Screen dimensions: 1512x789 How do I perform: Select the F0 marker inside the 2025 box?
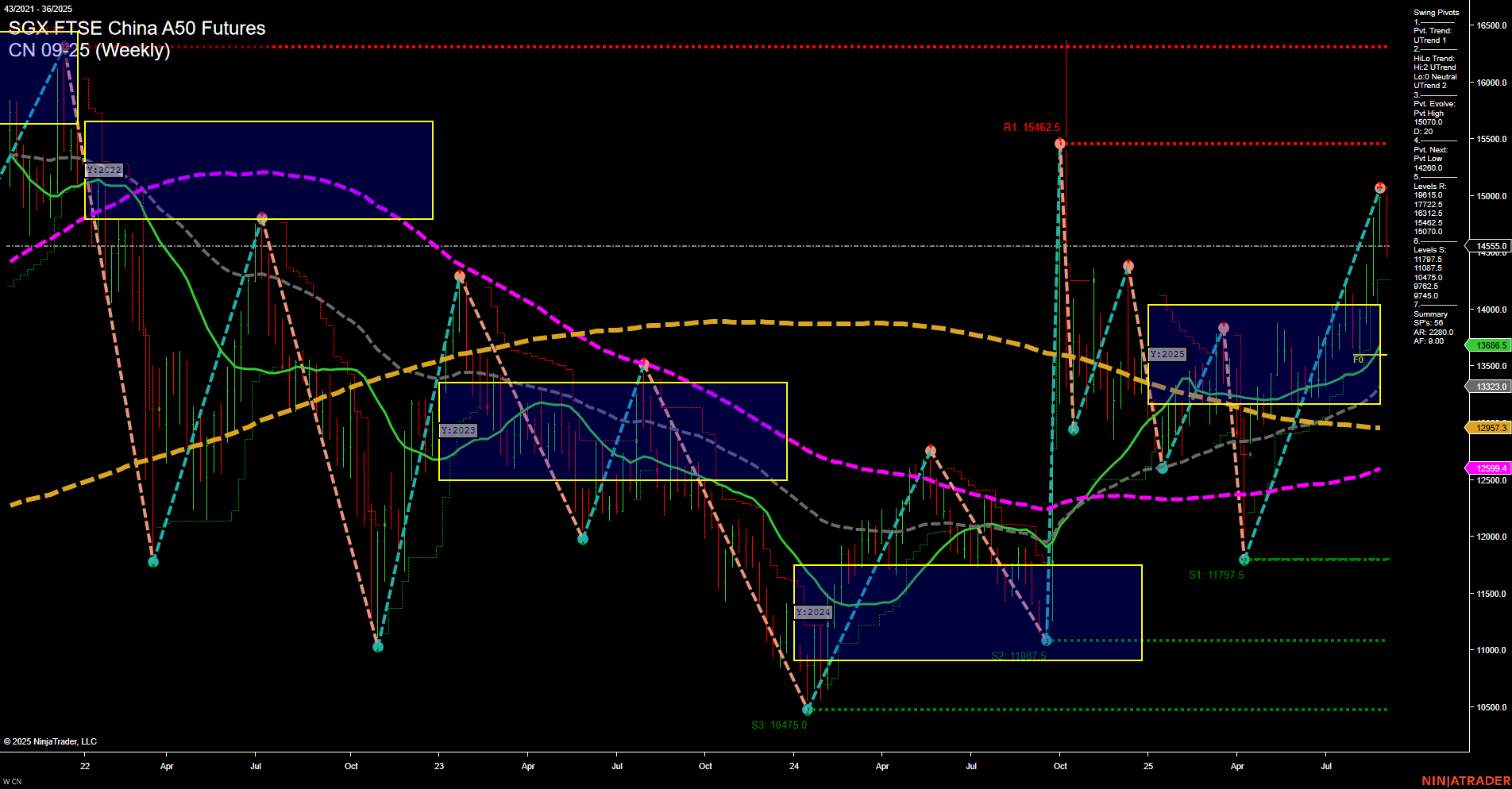(x=1359, y=359)
